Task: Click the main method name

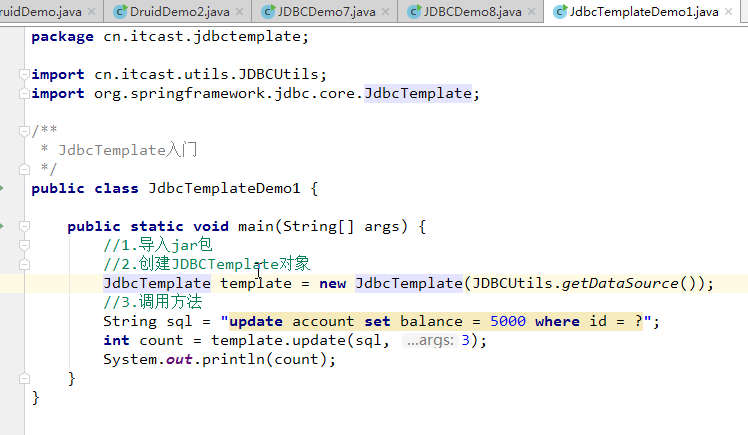Action: [256, 226]
